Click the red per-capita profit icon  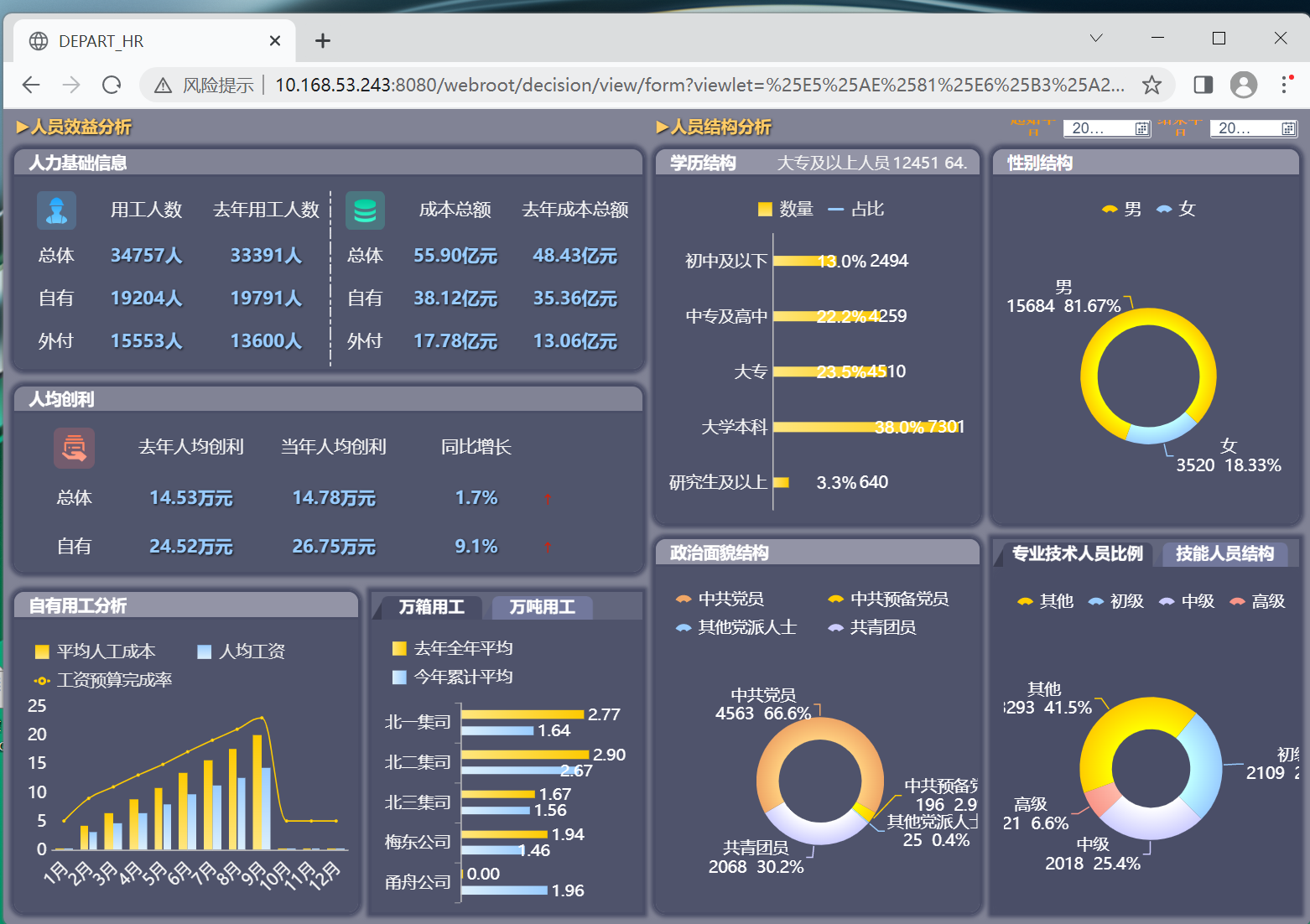tap(74, 448)
